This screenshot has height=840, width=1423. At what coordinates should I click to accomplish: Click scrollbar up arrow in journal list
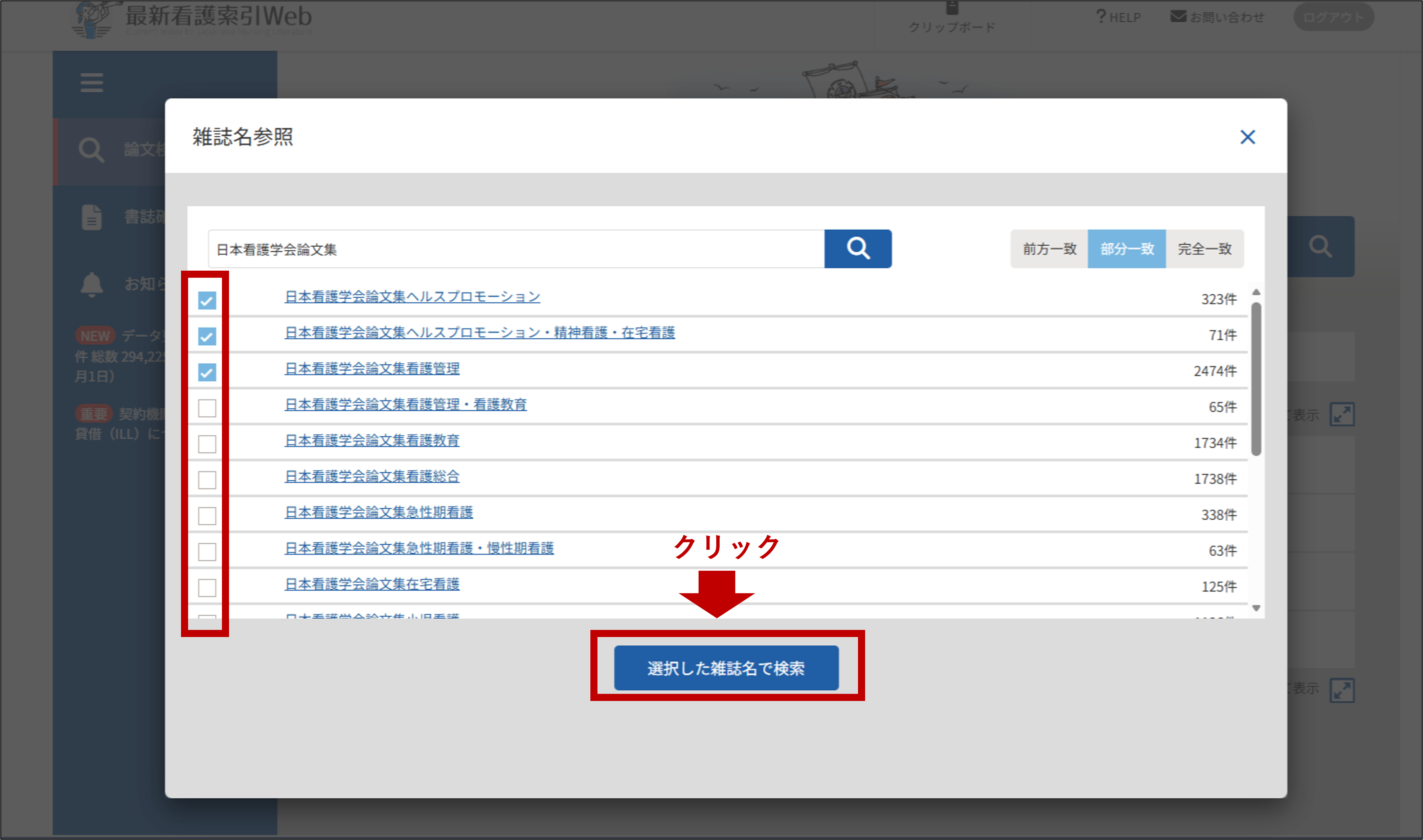[1256, 292]
